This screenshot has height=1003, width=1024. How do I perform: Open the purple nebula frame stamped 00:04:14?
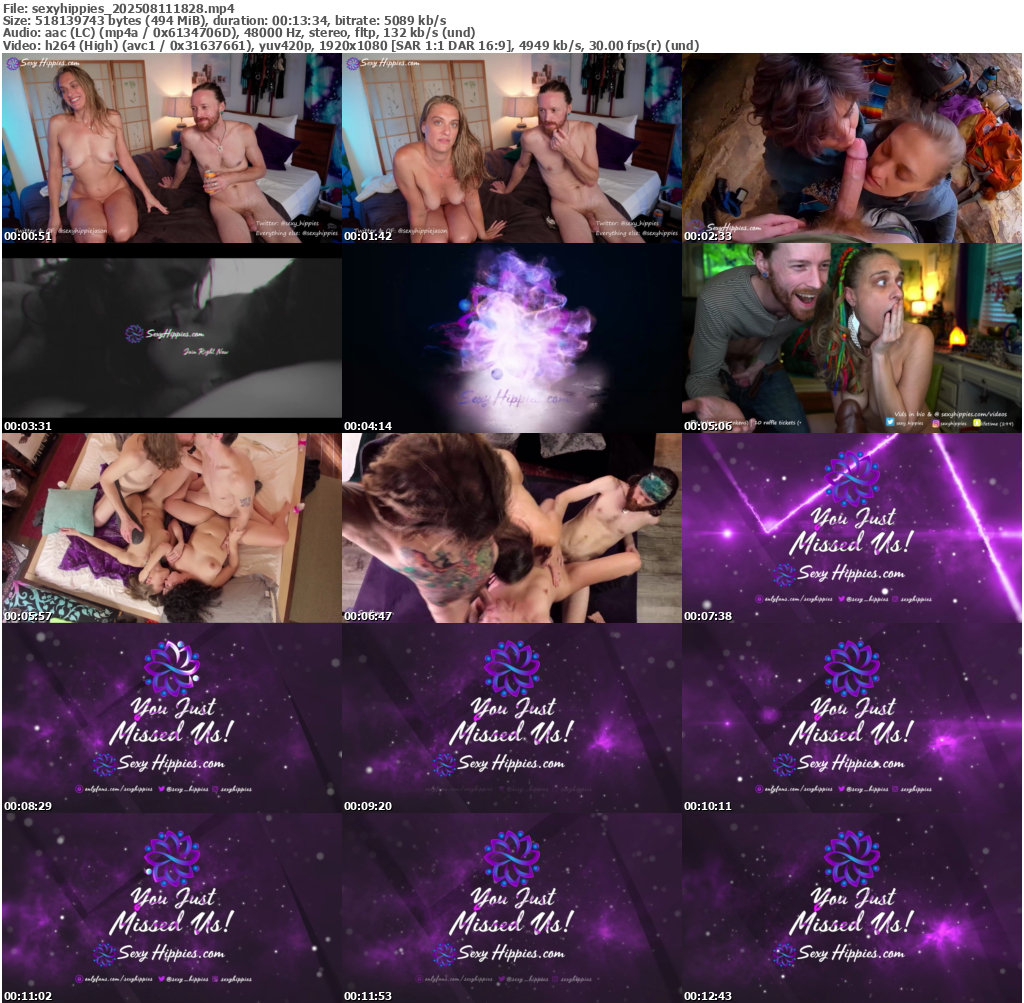click(512, 338)
